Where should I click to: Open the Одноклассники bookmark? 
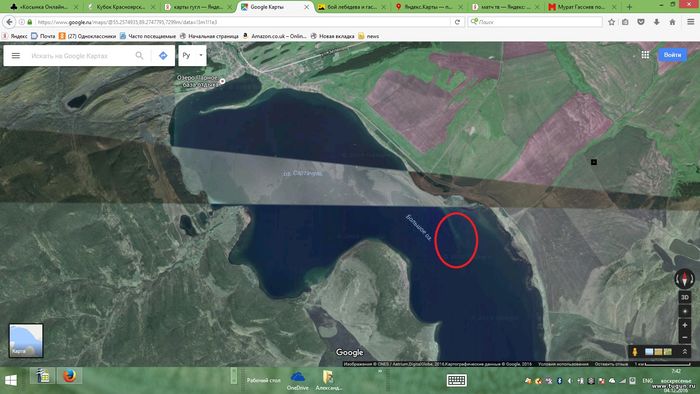click(87, 36)
